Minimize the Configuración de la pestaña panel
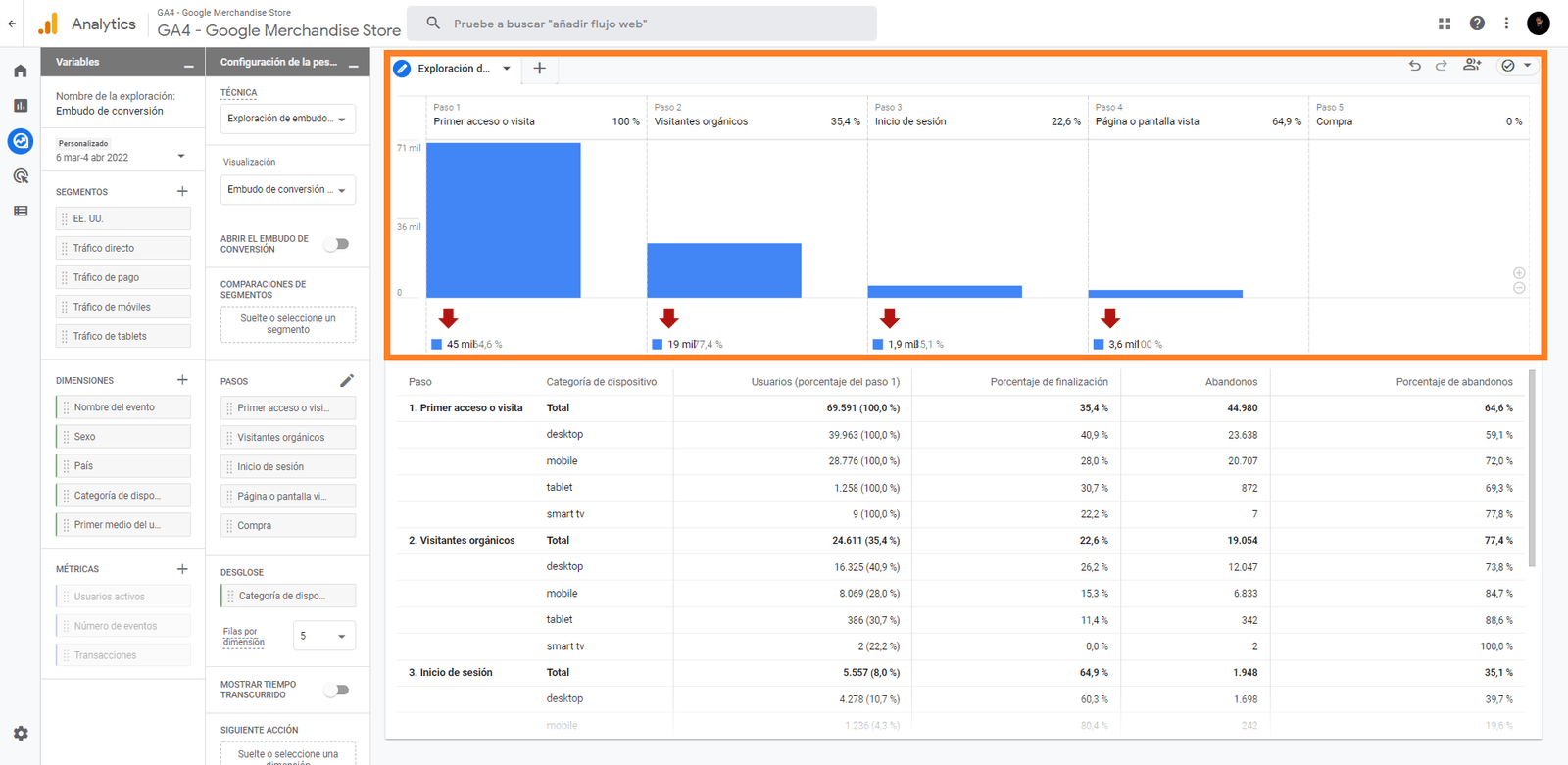This screenshot has width=1568, height=765. pyautogui.click(x=353, y=66)
